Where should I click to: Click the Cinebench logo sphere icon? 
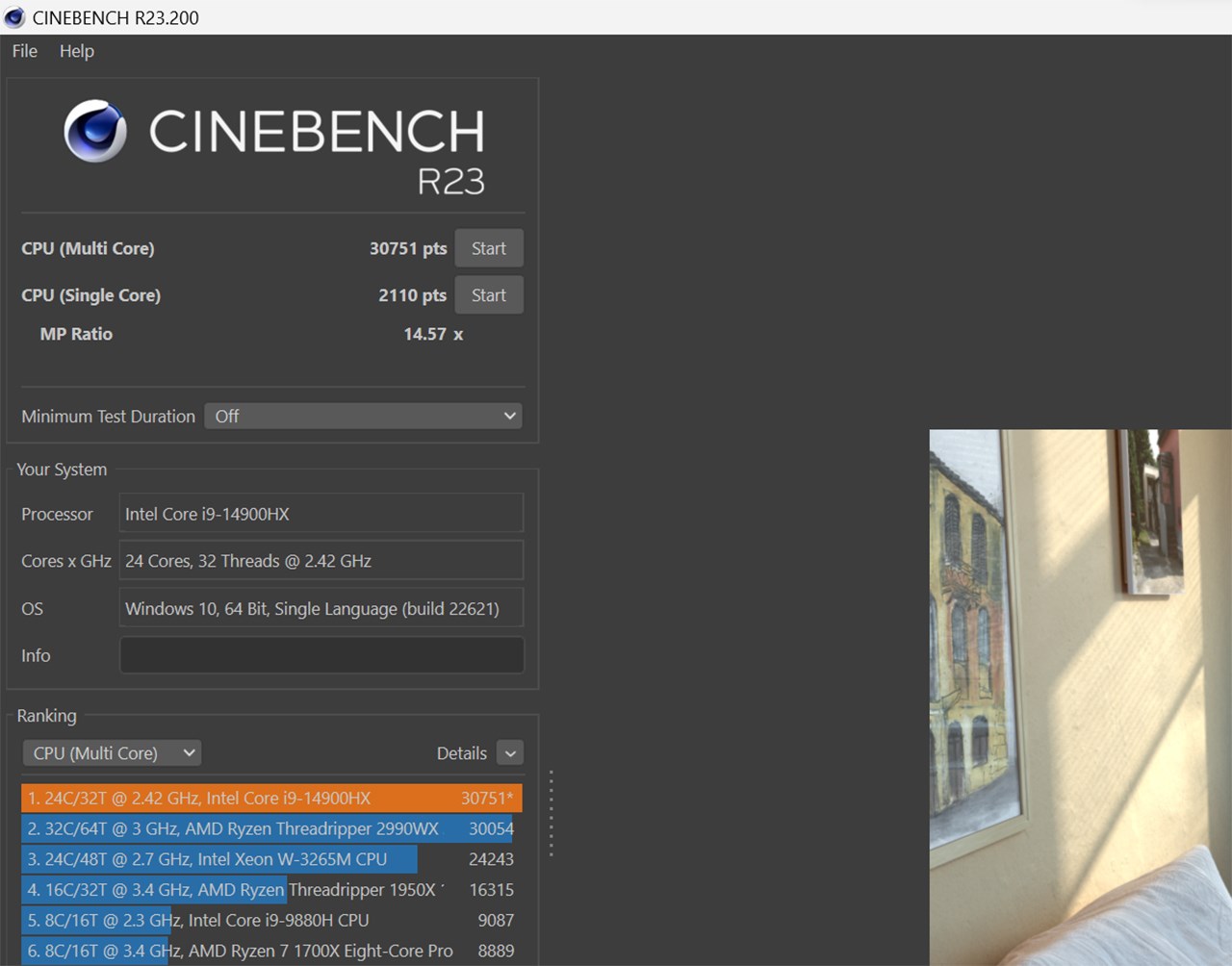95,131
